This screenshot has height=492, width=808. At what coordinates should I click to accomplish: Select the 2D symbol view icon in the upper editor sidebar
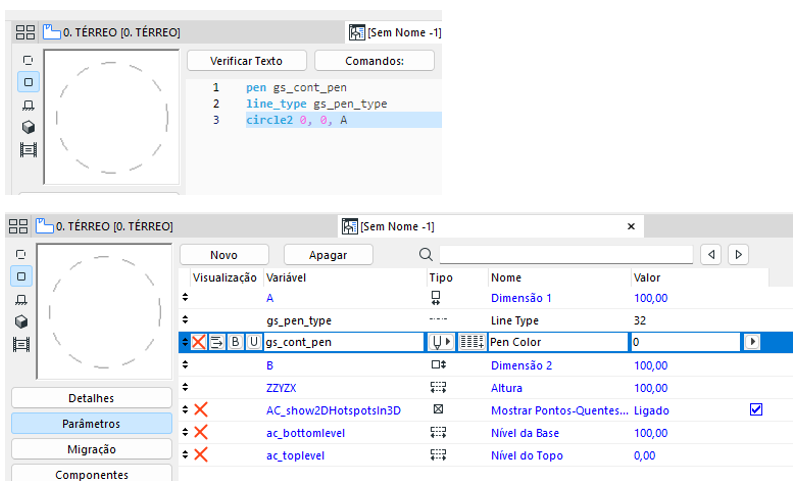point(28,82)
